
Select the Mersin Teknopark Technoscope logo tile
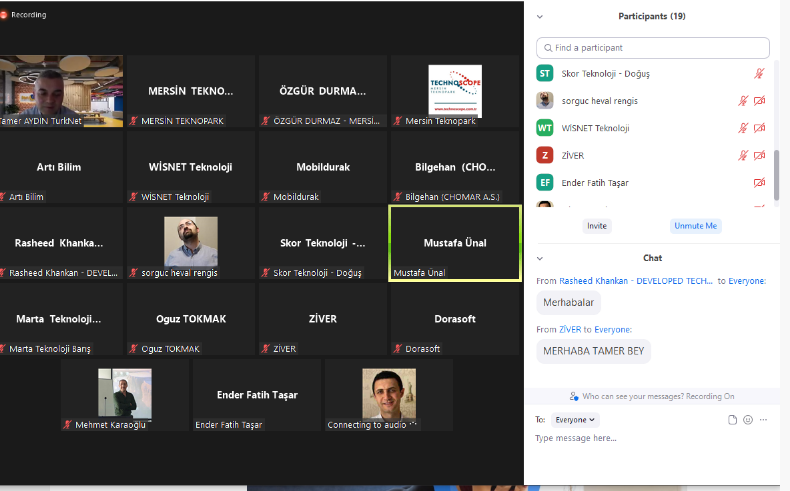[454, 91]
